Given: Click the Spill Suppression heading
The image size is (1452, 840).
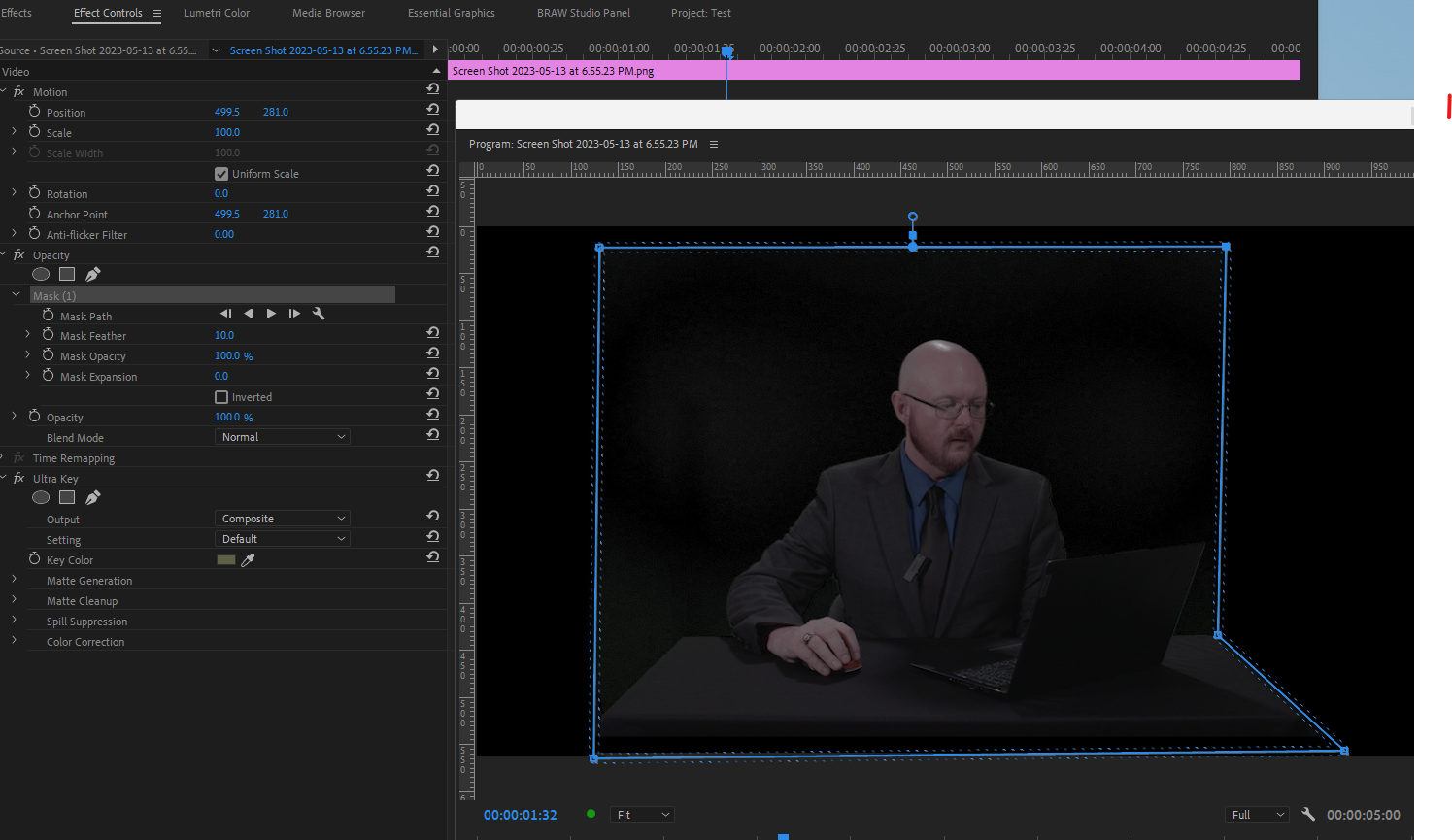Looking at the screenshot, I should 85,621.
